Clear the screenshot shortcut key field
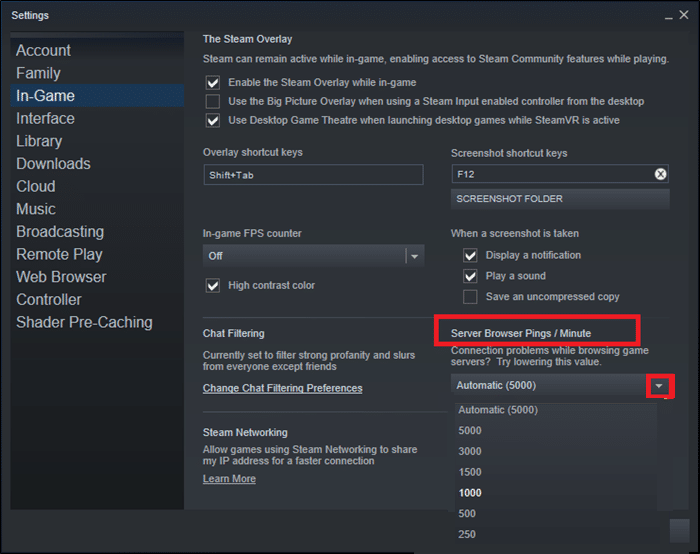 pyautogui.click(x=660, y=174)
